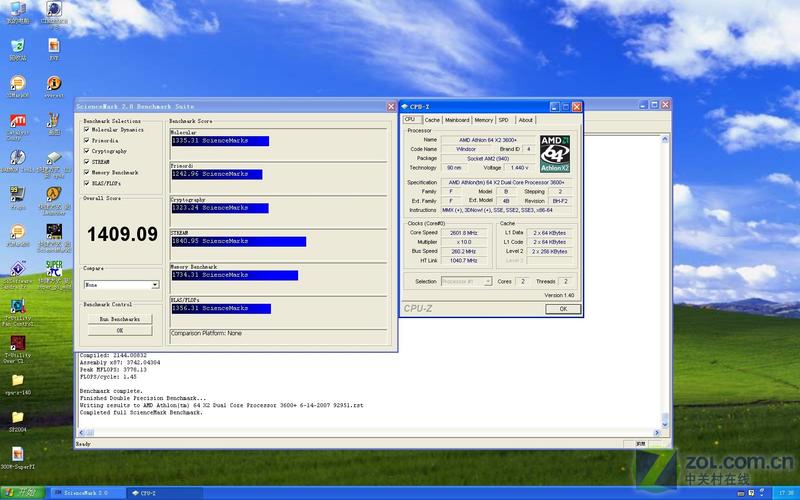Click the clock in the system tray

click(785, 493)
